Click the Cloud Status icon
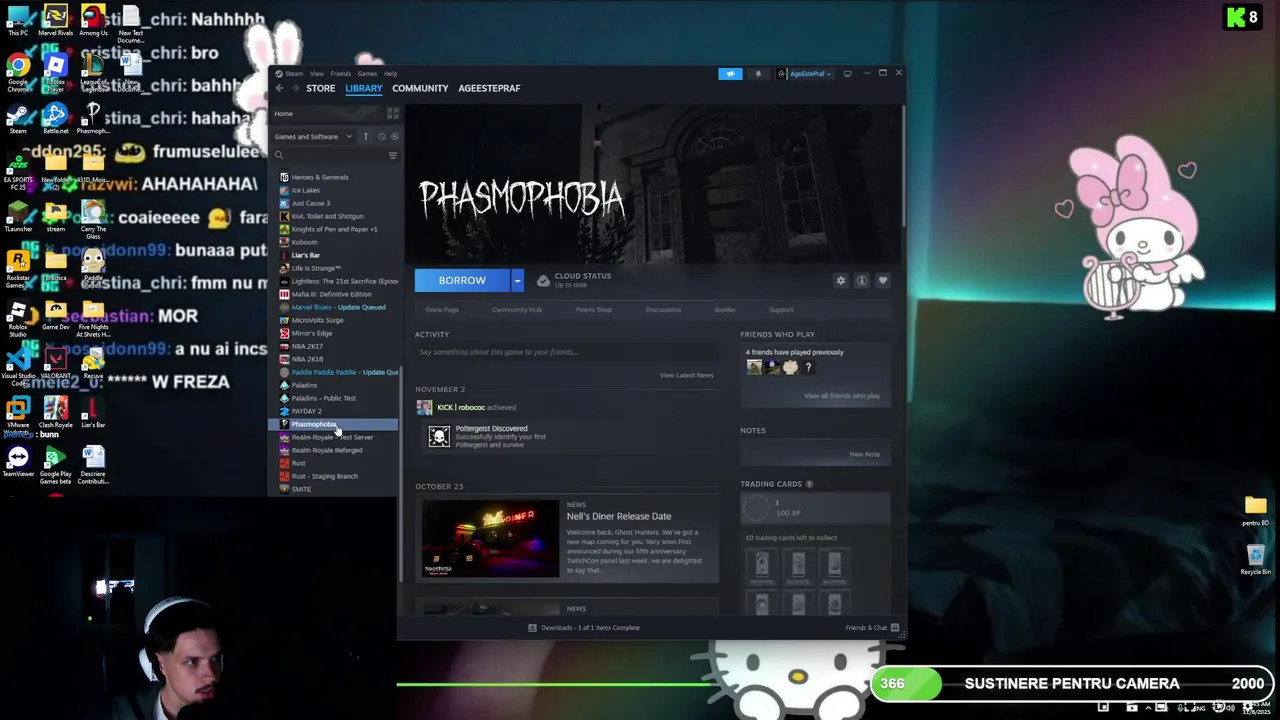This screenshot has height=720, width=1280. (543, 280)
